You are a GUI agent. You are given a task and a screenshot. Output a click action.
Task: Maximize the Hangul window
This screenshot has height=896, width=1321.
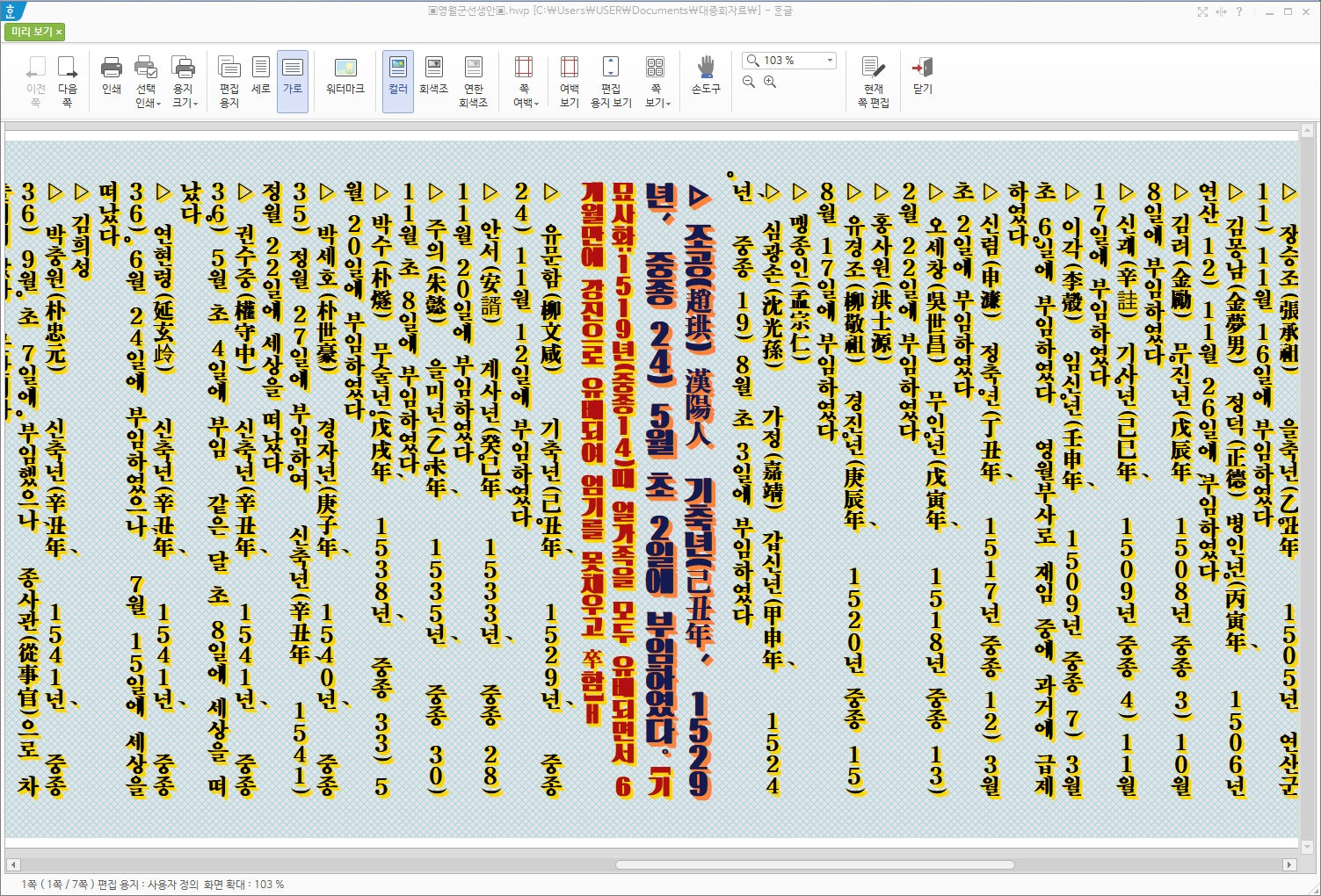coord(1288,11)
